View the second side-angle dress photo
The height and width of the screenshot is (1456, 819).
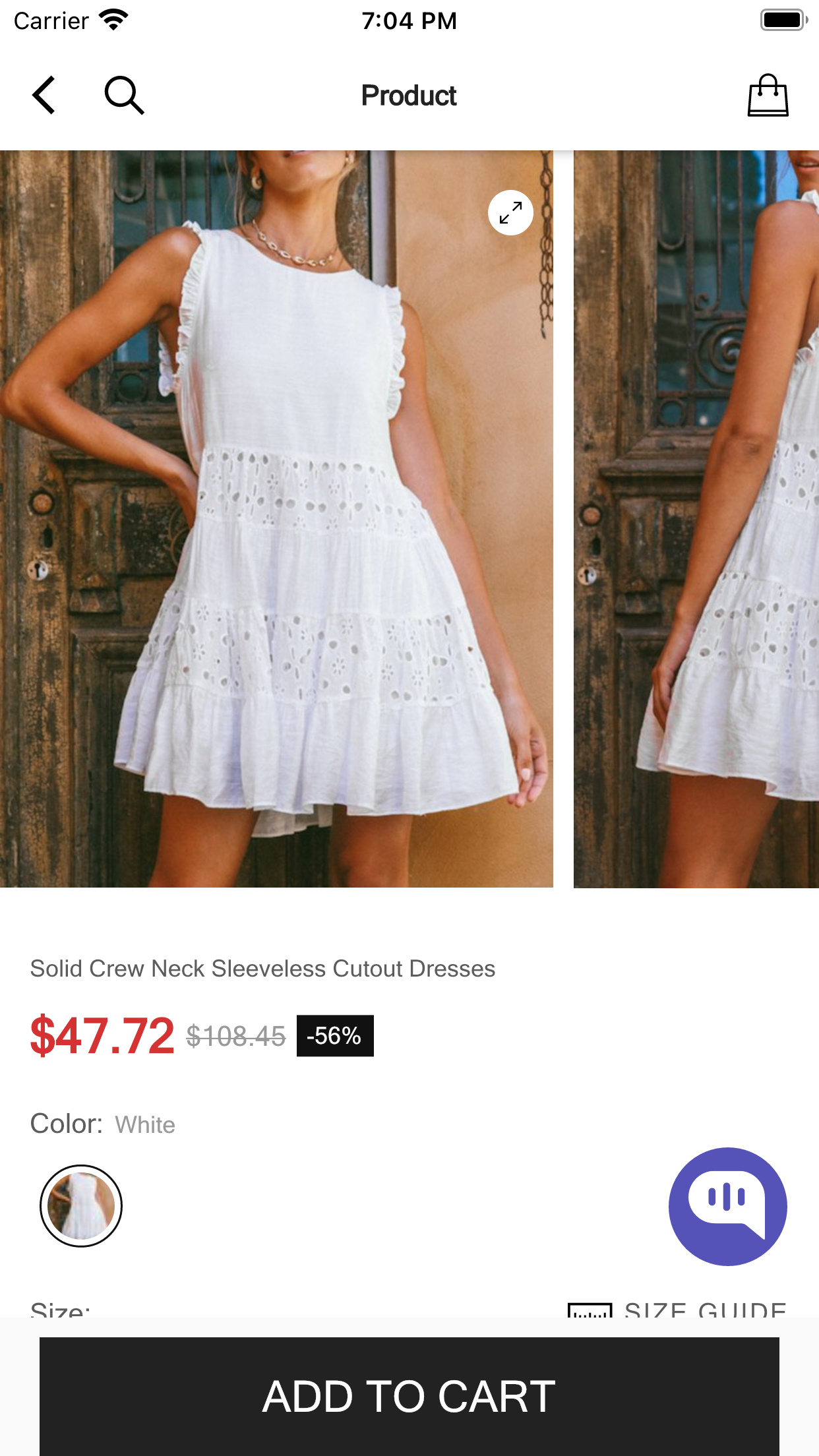[x=696, y=519]
